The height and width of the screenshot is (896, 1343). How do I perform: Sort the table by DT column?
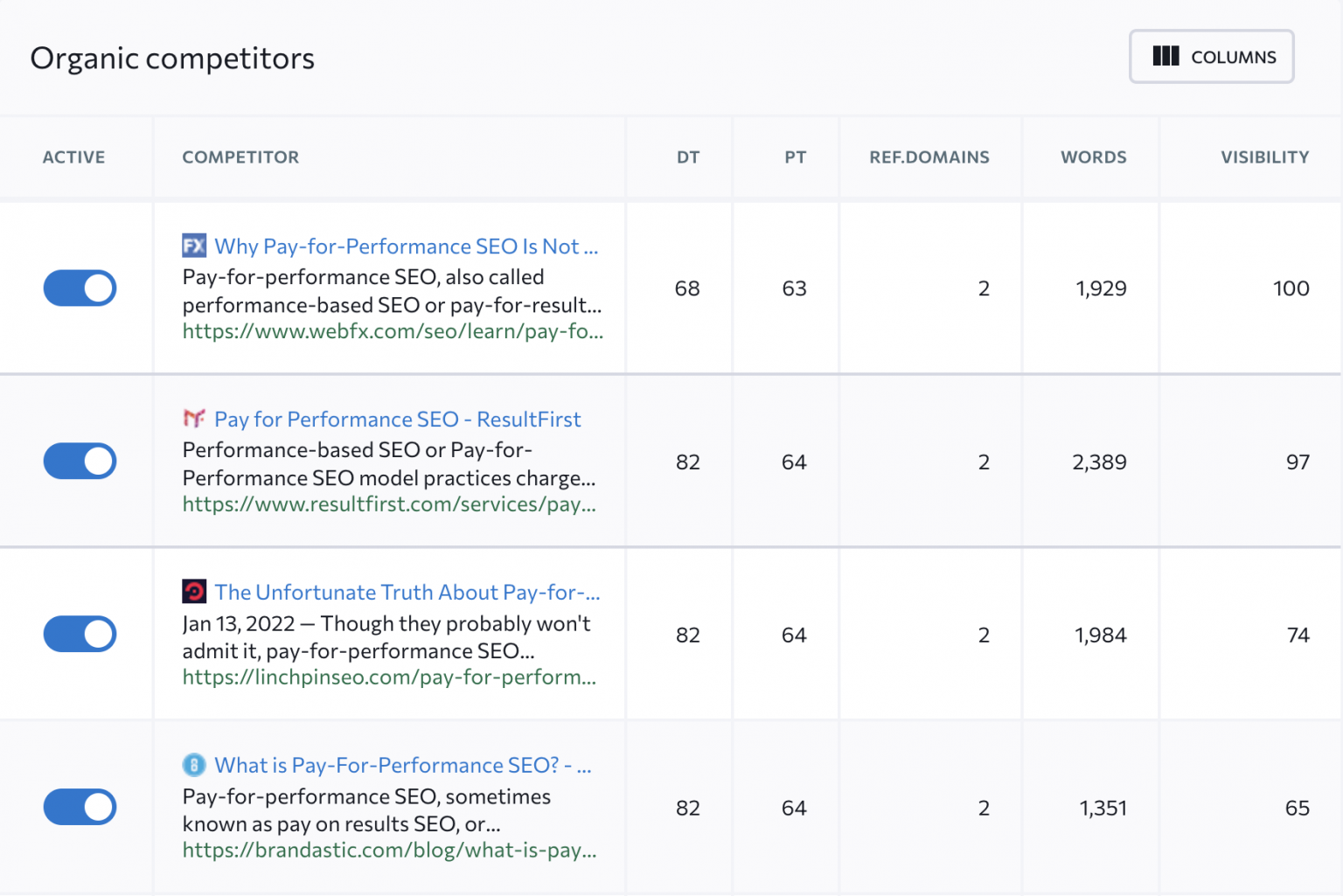coord(688,157)
